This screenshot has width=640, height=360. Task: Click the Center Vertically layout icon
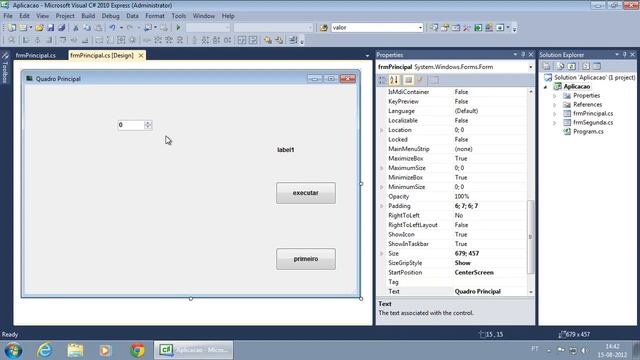click(253, 40)
